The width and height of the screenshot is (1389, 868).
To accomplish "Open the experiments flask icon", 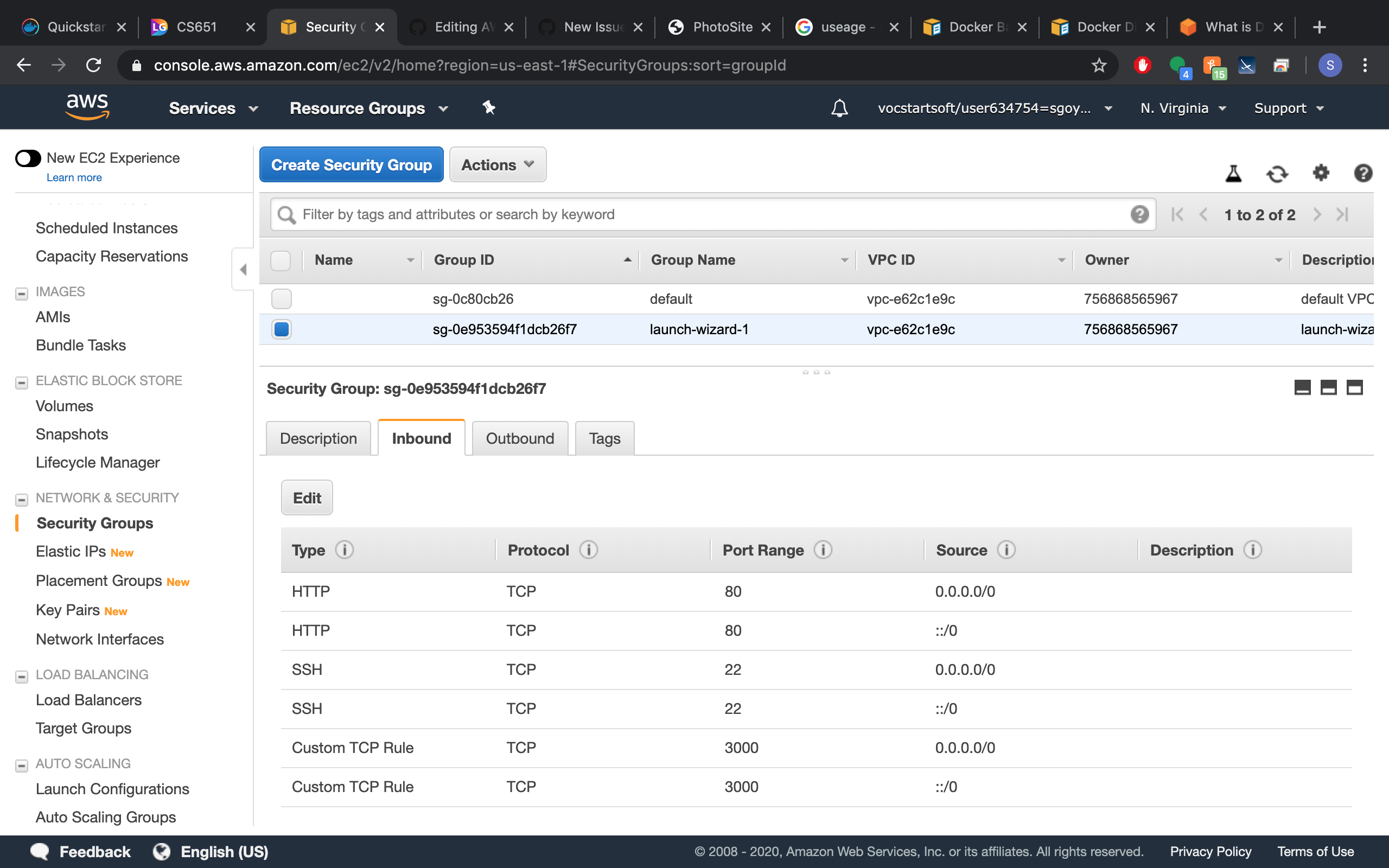I will tap(1233, 174).
